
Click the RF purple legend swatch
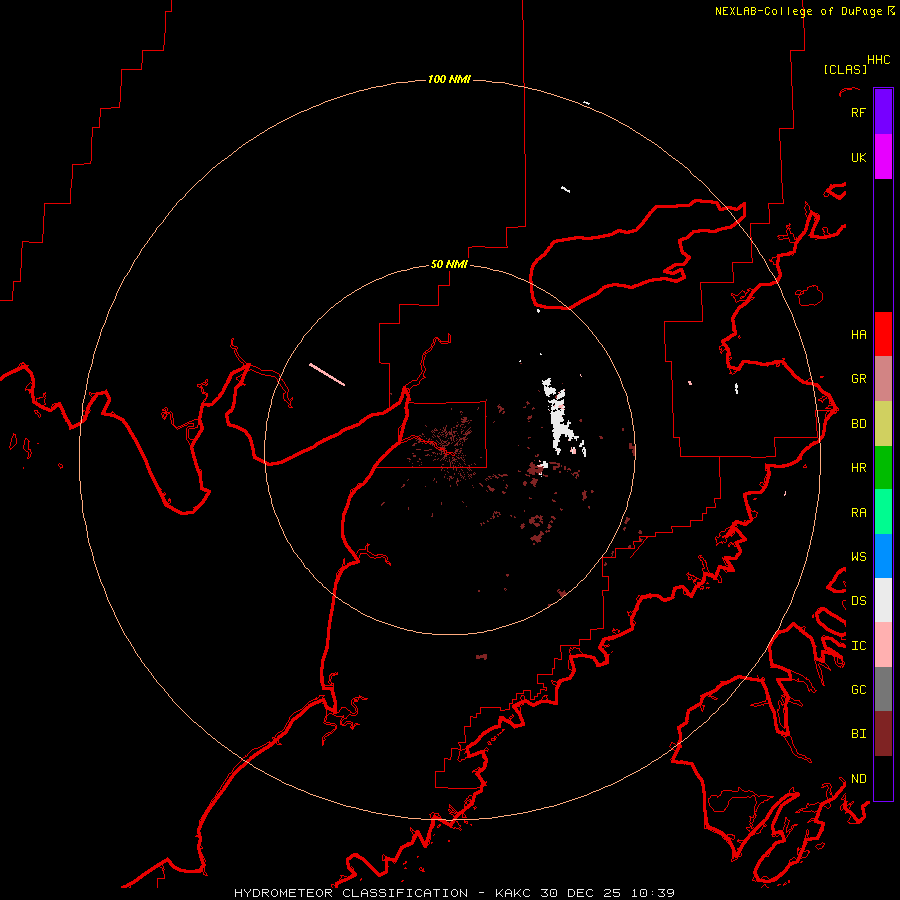[883, 112]
